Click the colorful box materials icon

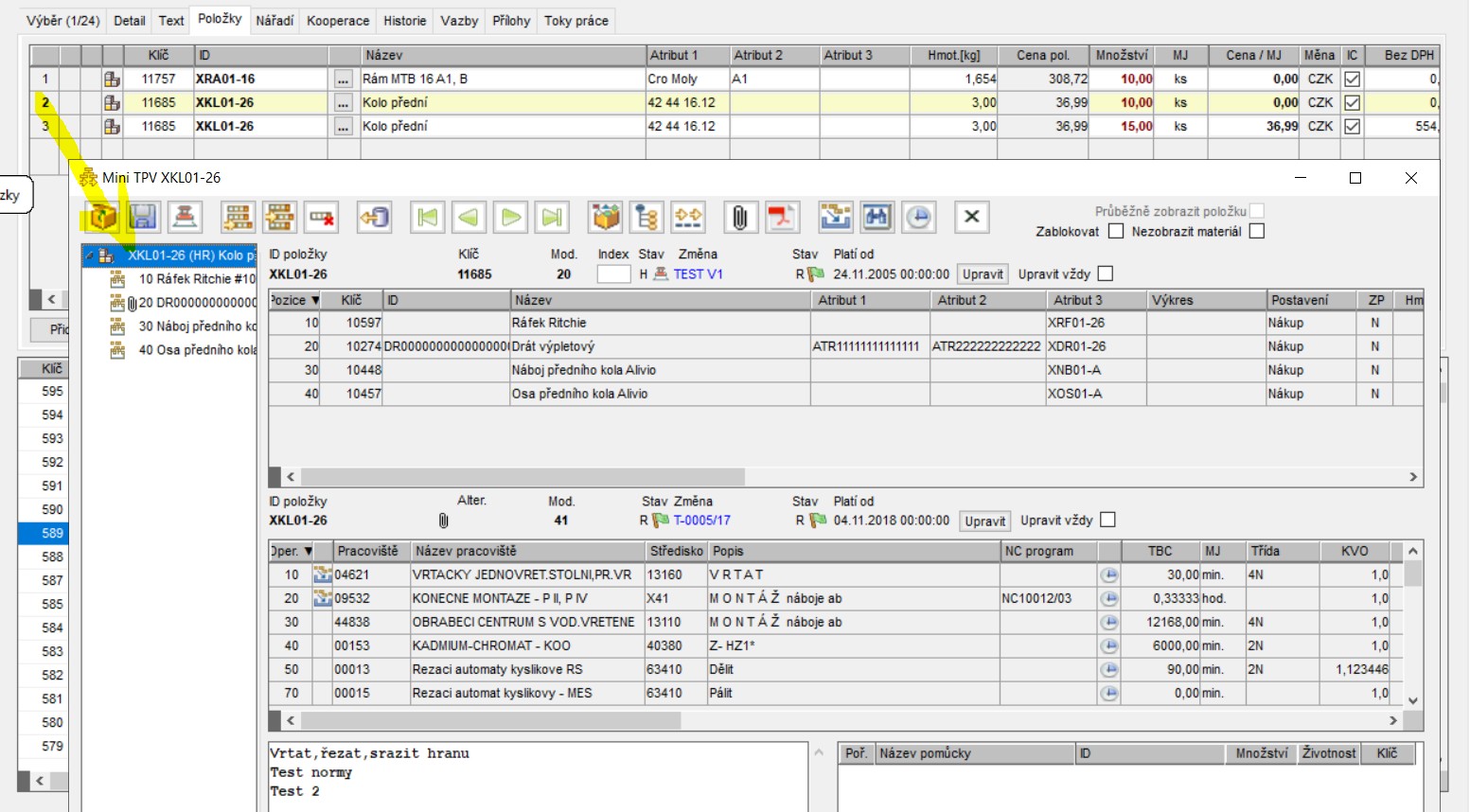605,218
